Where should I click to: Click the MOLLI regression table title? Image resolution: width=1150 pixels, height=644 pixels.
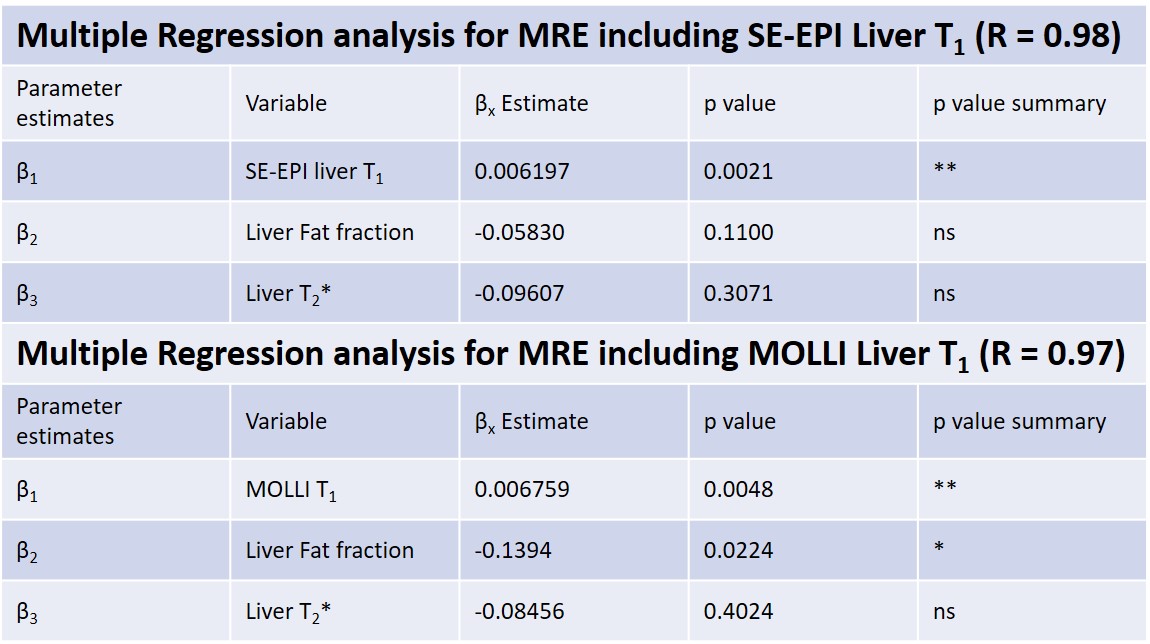570,354
